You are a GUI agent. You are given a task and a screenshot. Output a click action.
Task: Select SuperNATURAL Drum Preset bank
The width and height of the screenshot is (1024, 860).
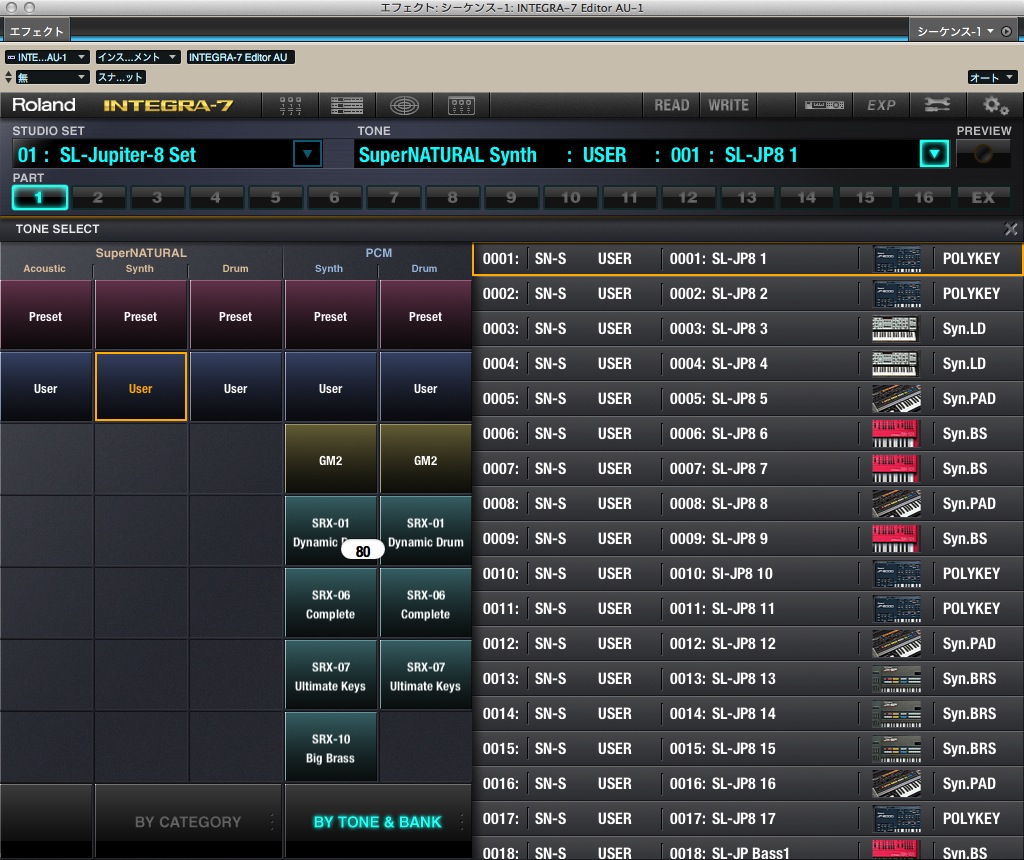tap(235, 316)
